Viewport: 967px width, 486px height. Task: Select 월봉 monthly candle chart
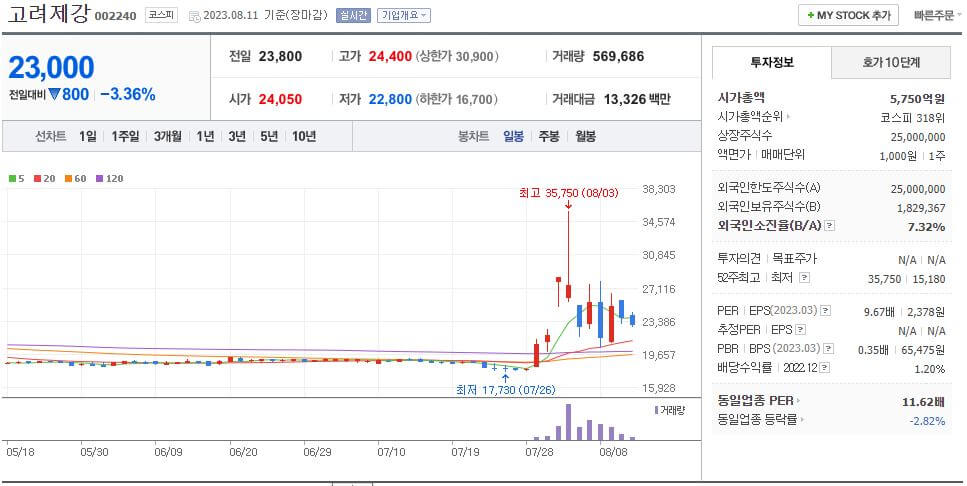[x=585, y=136]
